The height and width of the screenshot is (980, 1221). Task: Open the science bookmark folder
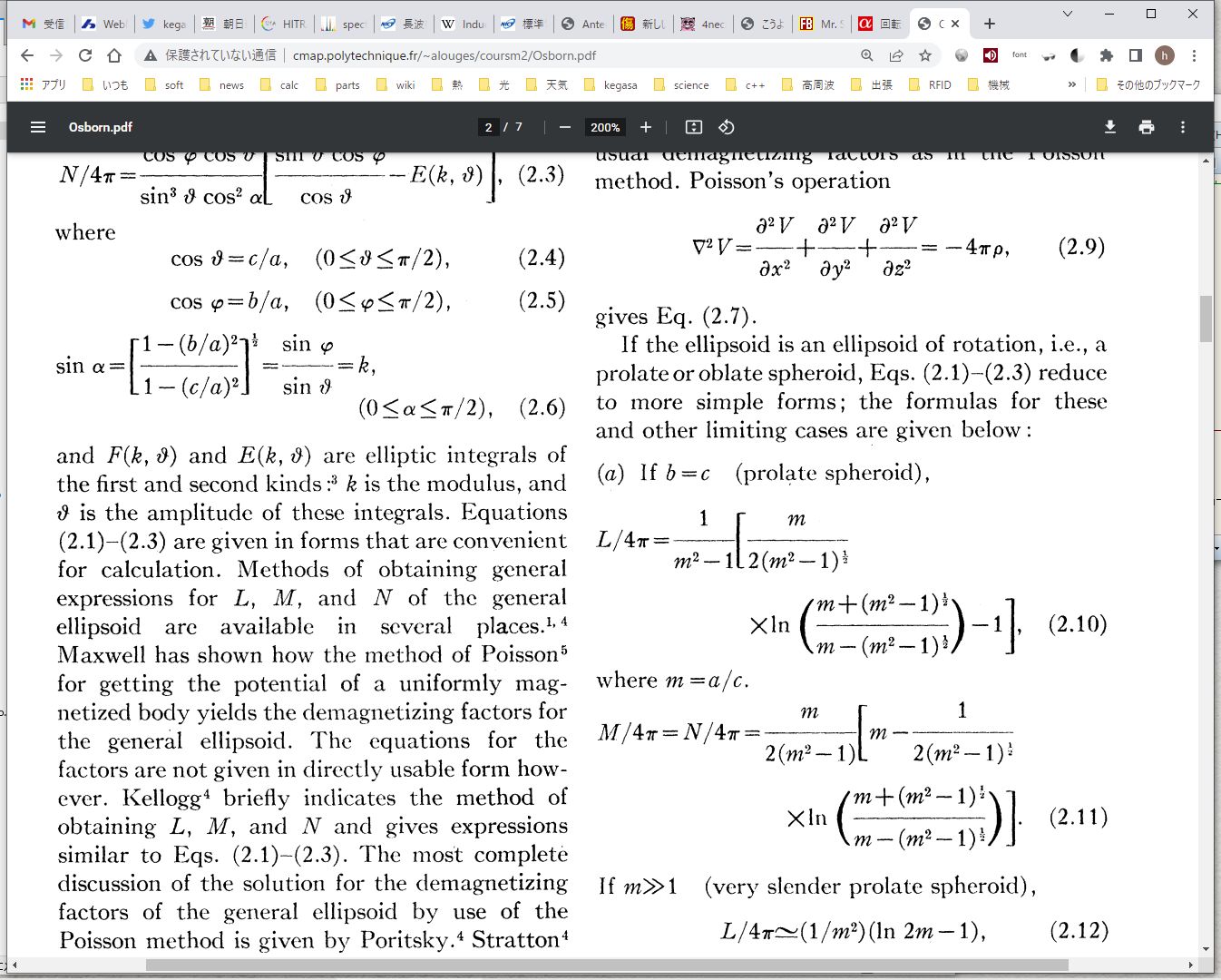pos(681,84)
